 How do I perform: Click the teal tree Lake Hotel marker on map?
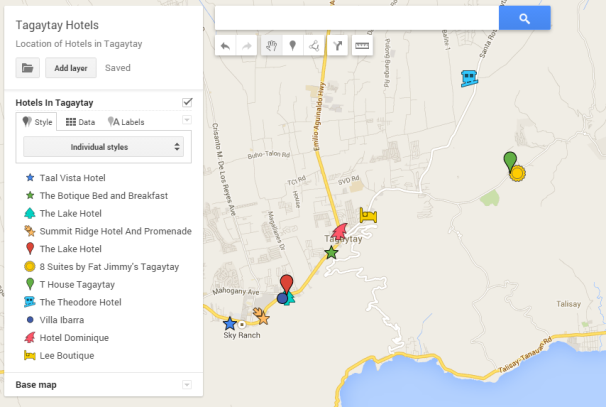(290, 299)
